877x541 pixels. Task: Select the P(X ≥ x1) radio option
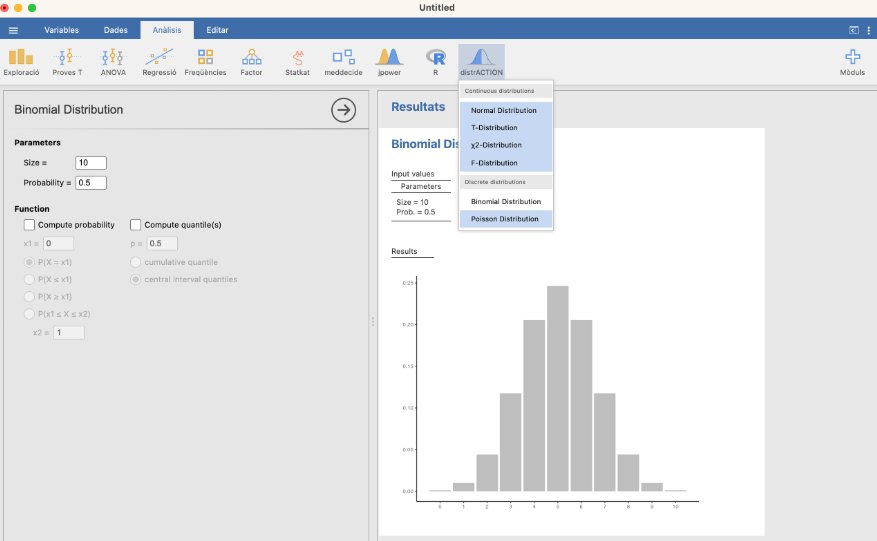(x=29, y=297)
